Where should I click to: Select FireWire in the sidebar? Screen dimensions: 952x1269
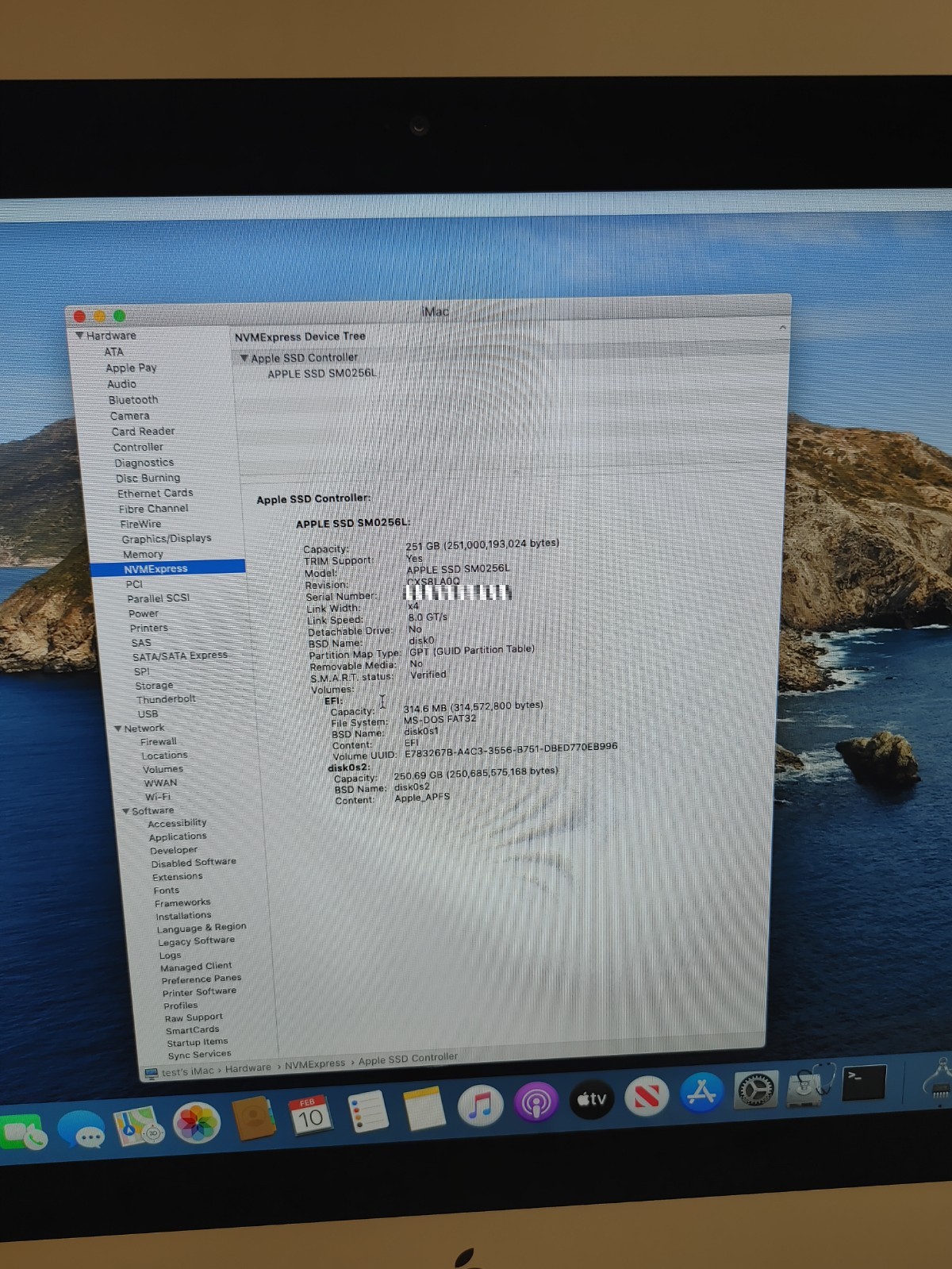pos(140,524)
